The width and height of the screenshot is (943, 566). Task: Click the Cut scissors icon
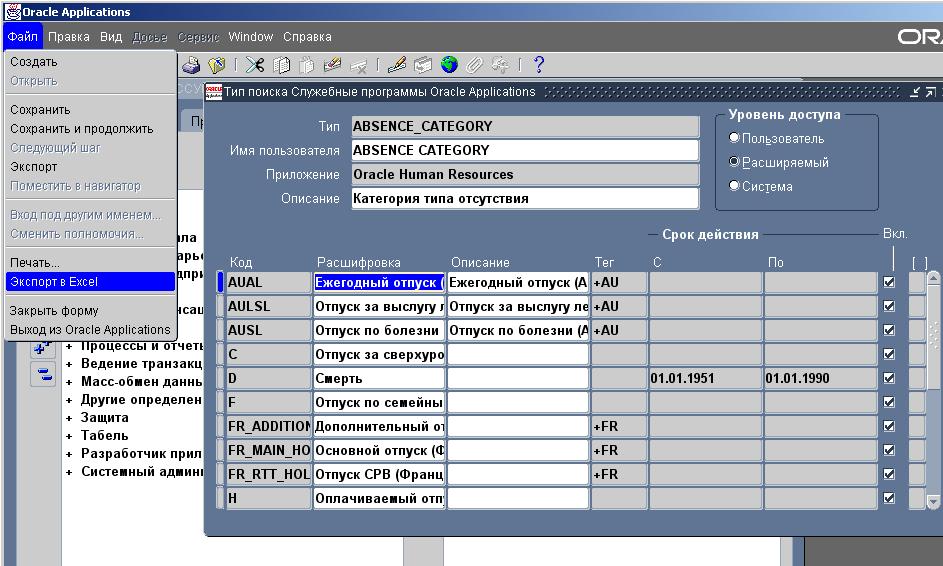click(255, 65)
